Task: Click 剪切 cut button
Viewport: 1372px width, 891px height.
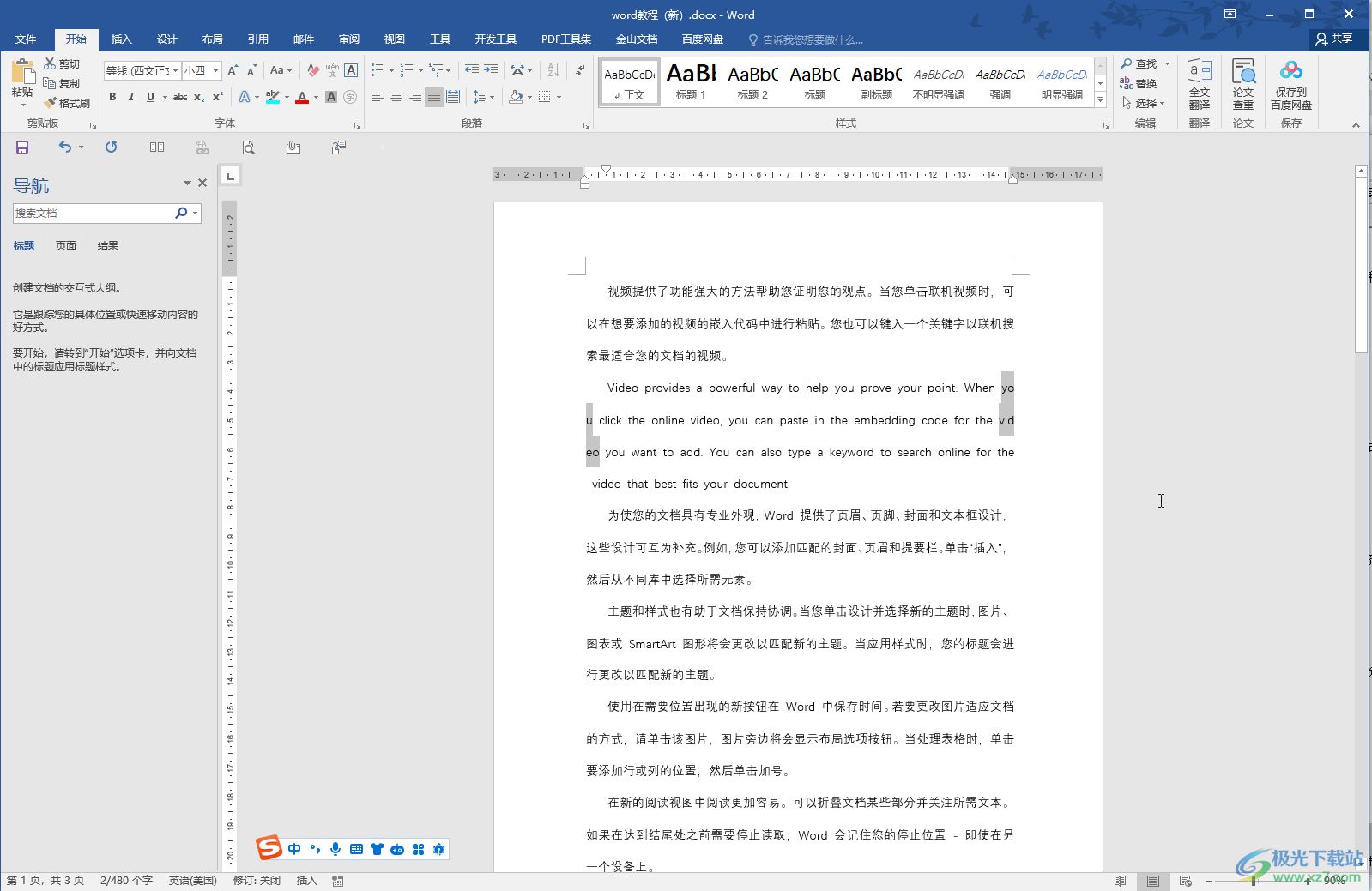Action: 62,63
